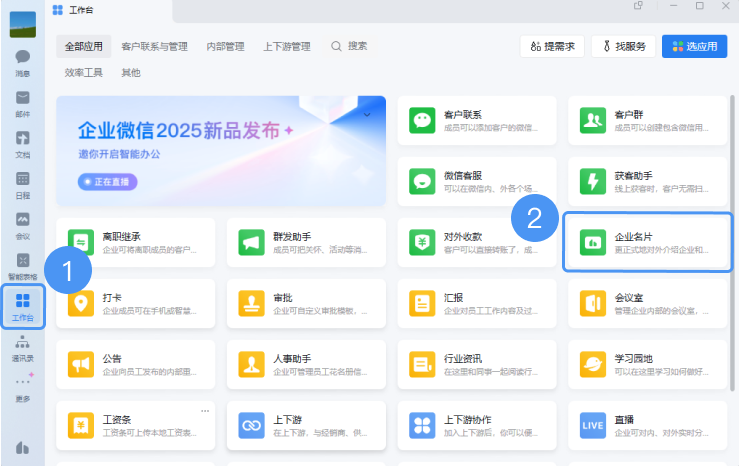Open the 离职继承 app icon
The image size is (739, 466).
[81, 243]
